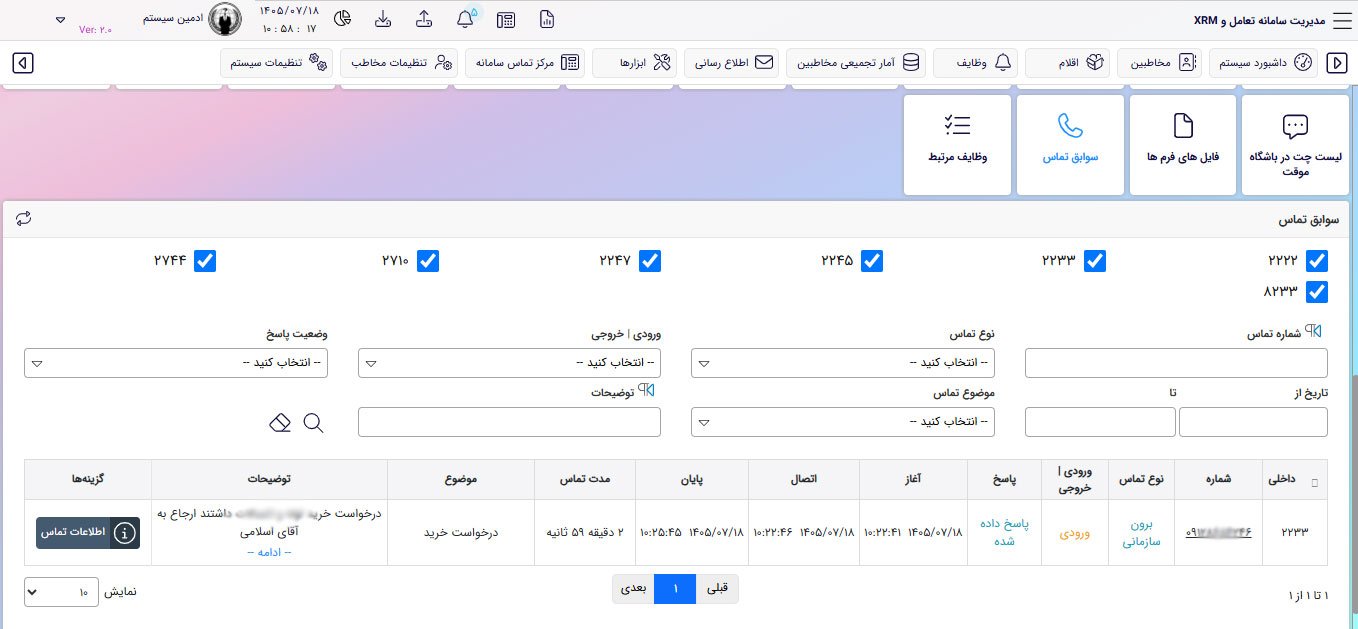This screenshot has width=1358, height=629.
Task: Run search with magnifier icon
Action: [313, 422]
